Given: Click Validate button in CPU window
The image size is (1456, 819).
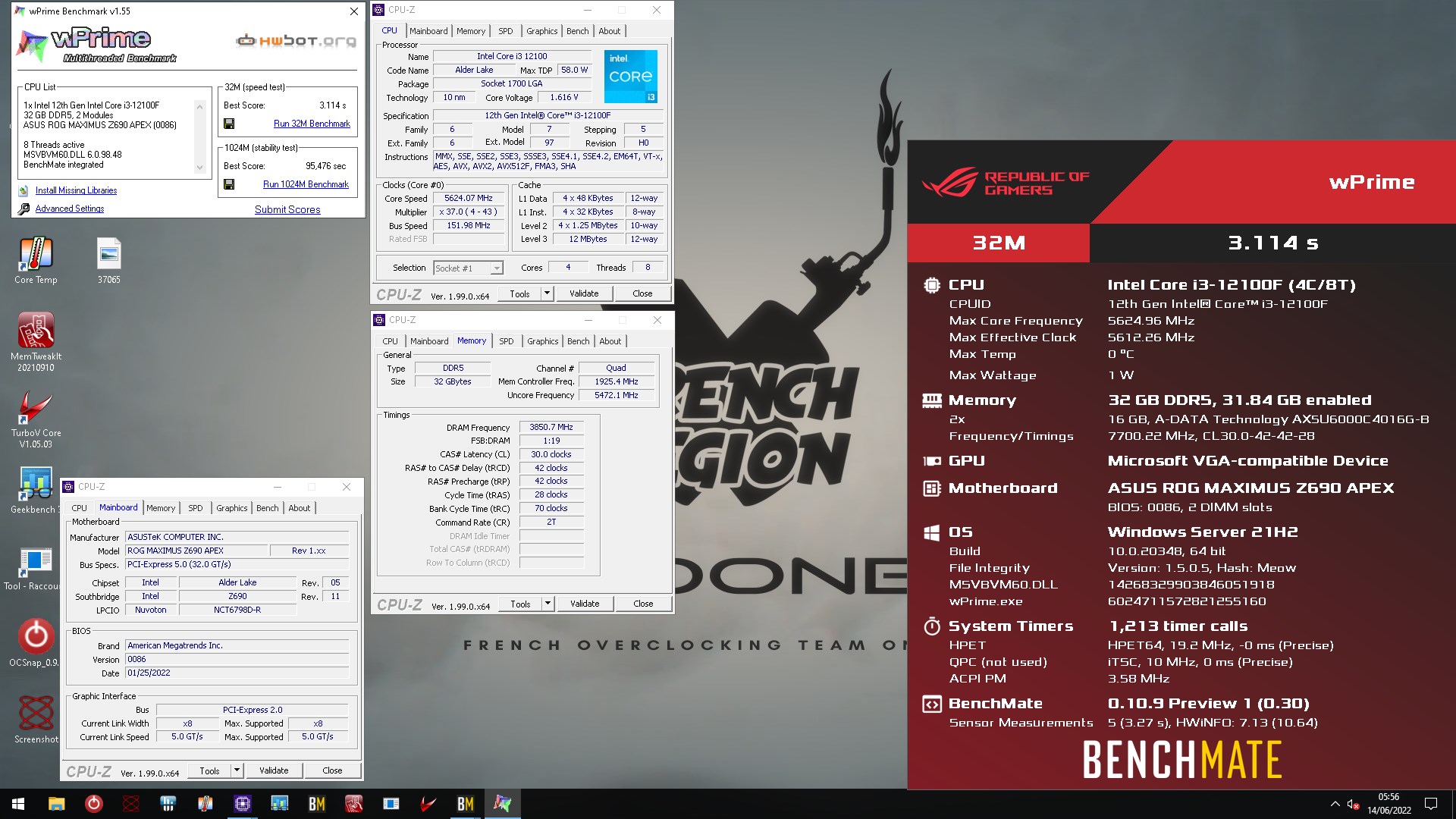Looking at the screenshot, I should pyautogui.click(x=584, y=293).
